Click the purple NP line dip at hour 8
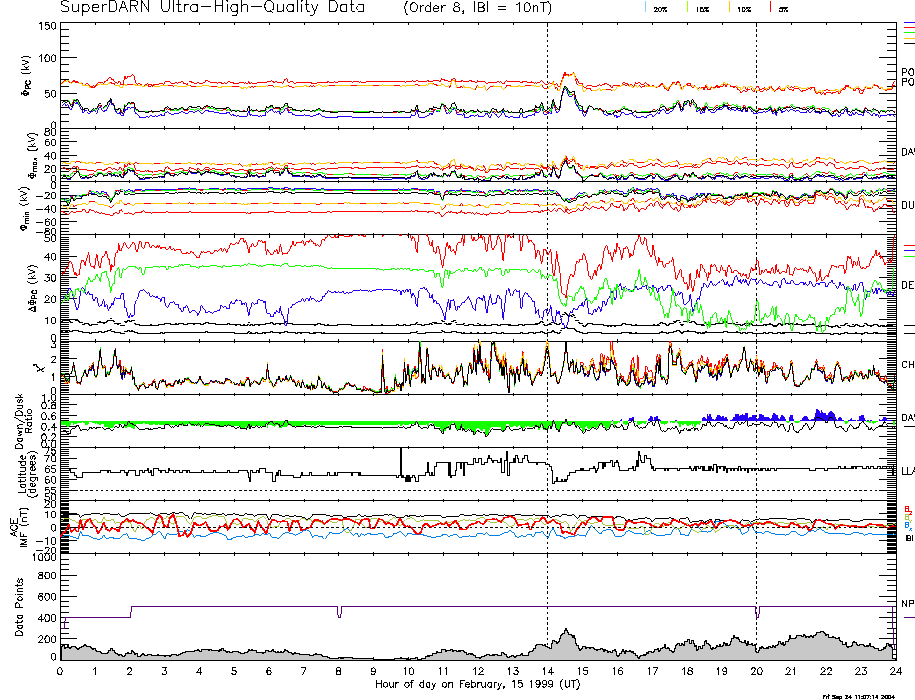 pyautogui.click(x=339, y=615)
